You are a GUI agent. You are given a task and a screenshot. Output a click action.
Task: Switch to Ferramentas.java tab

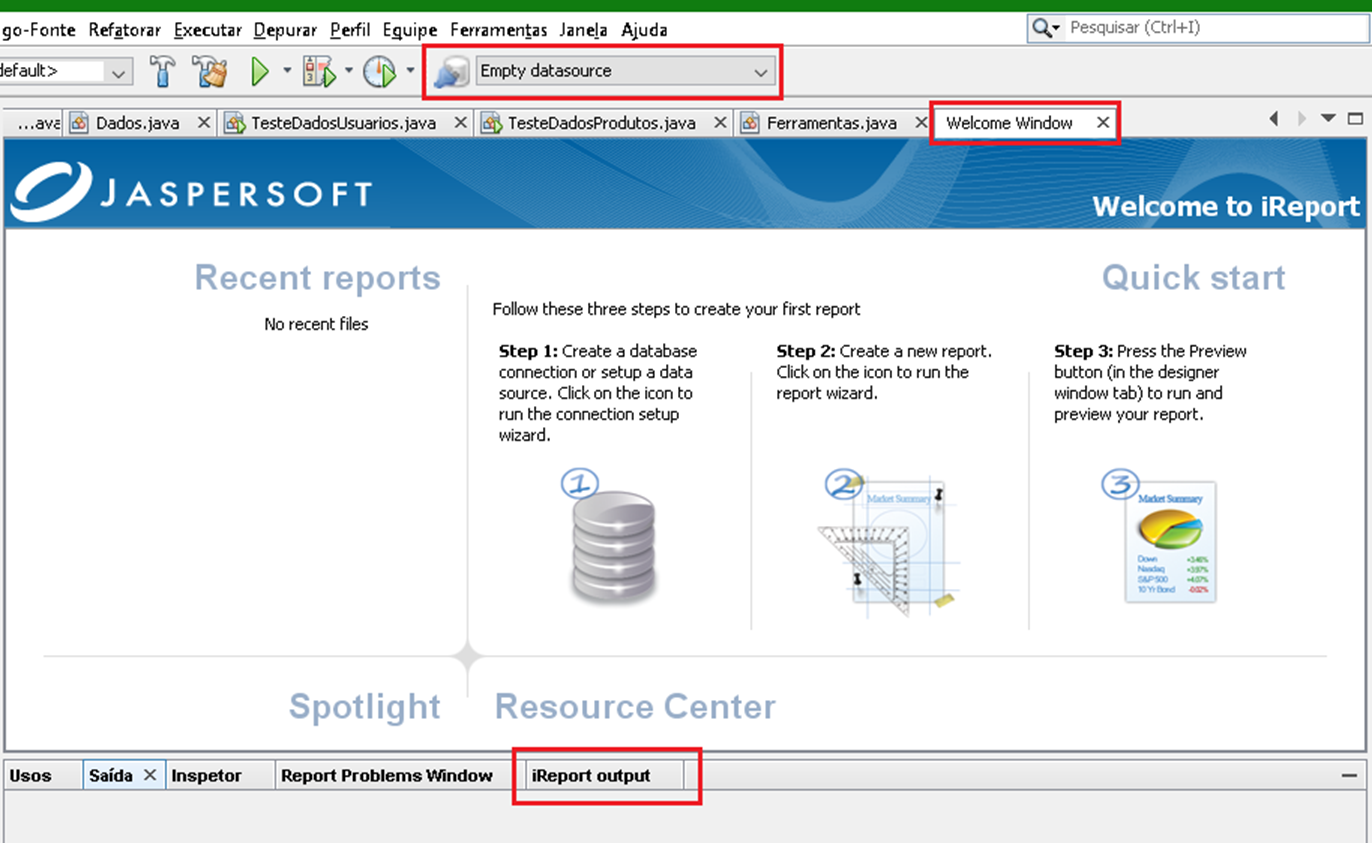tap(831, 123)
